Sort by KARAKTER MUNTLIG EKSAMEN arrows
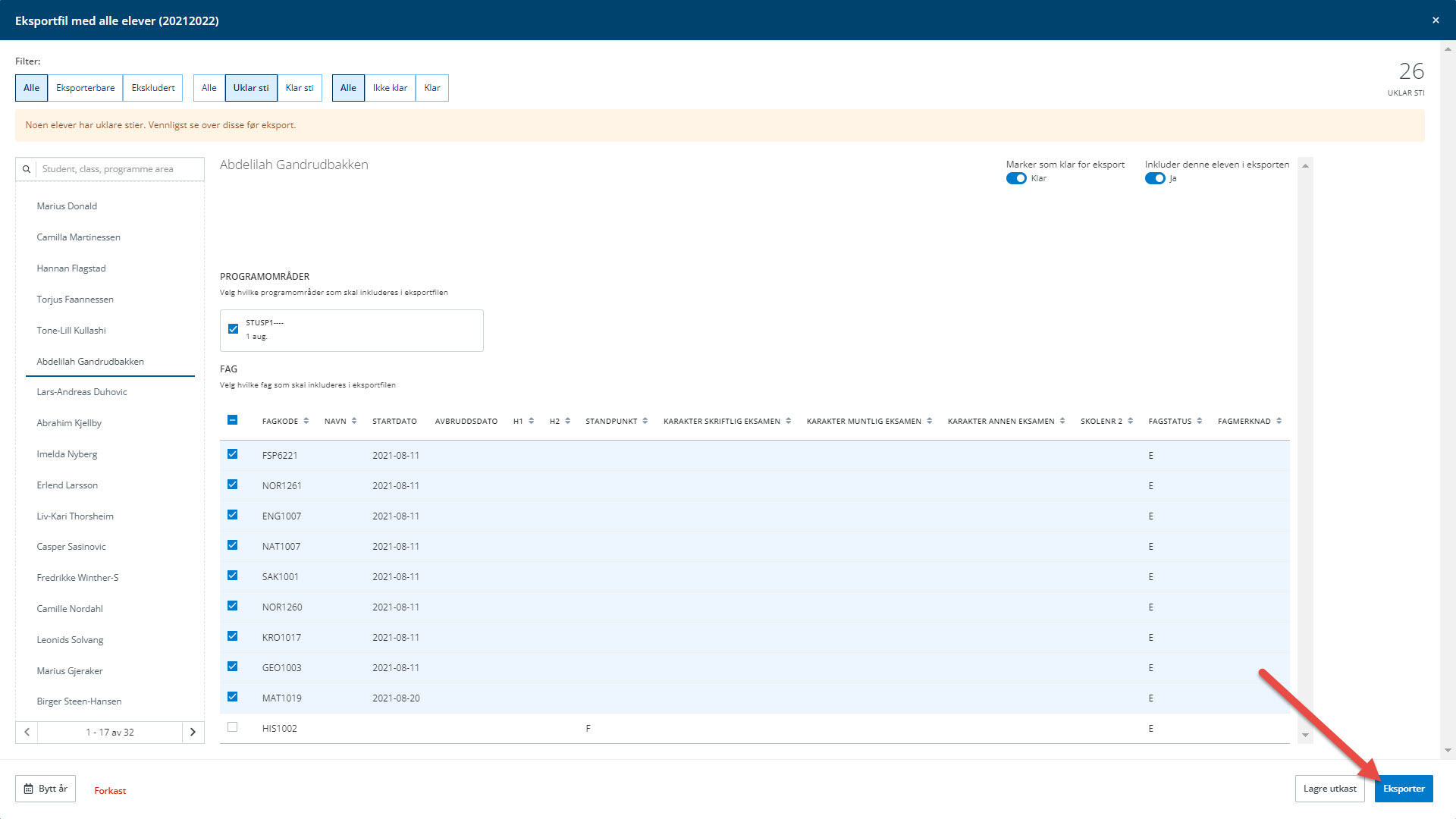Image resolution: width=1456 pixels, height=819 pixels. pos(930,421)
